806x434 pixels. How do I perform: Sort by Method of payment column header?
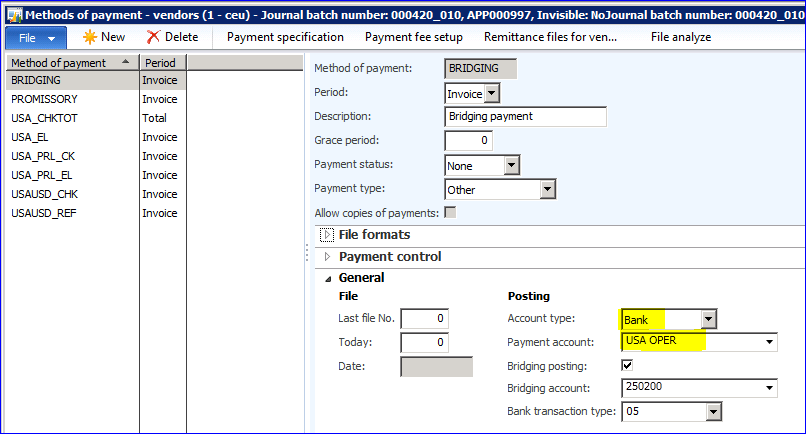[x=65, y=62]
